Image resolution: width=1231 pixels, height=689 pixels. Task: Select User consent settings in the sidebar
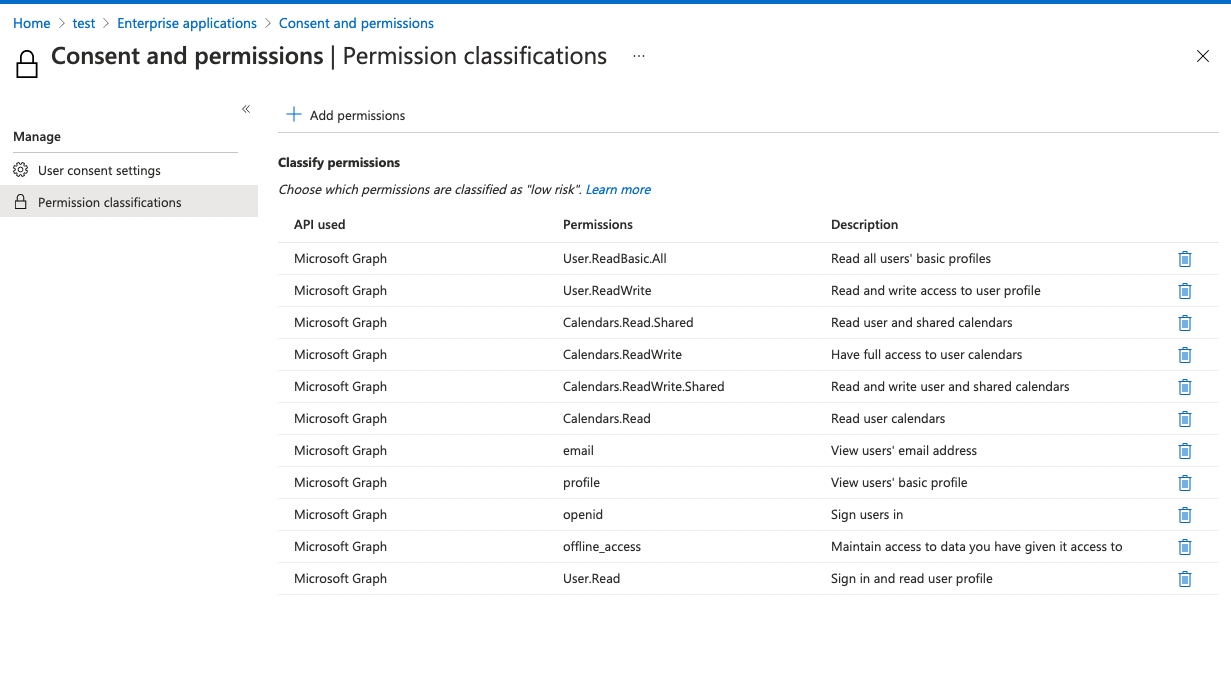coord(98,170)
